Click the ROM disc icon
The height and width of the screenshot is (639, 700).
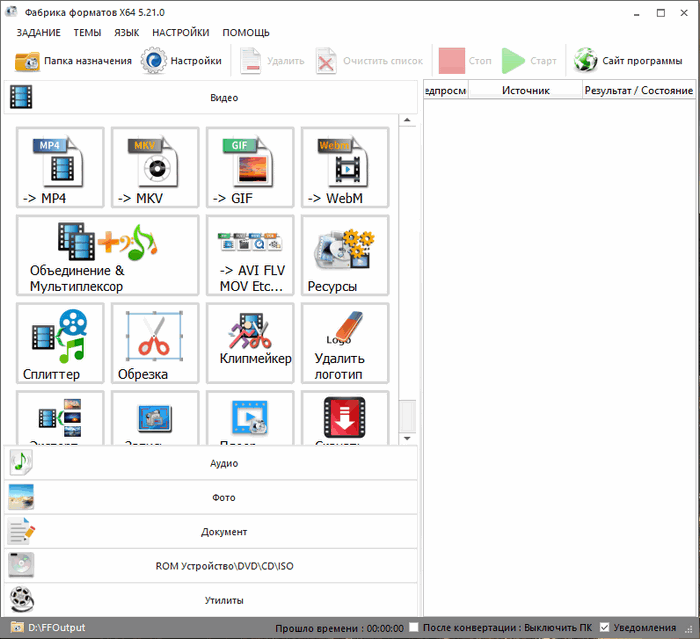point(21,565)
